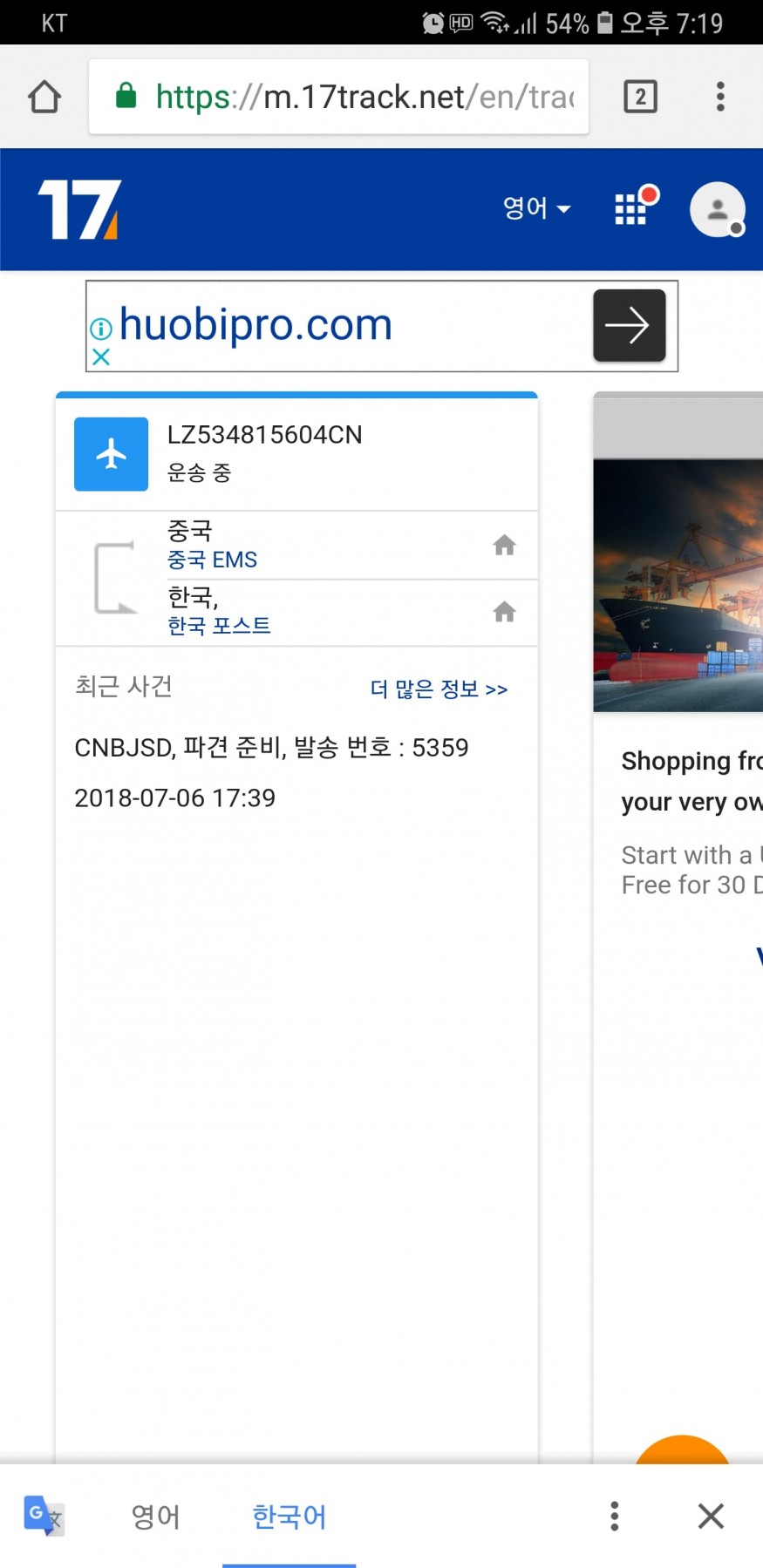Expand the 영어 language dropdown in header
Screen dimensions: 763x1568
click(536, 208)
